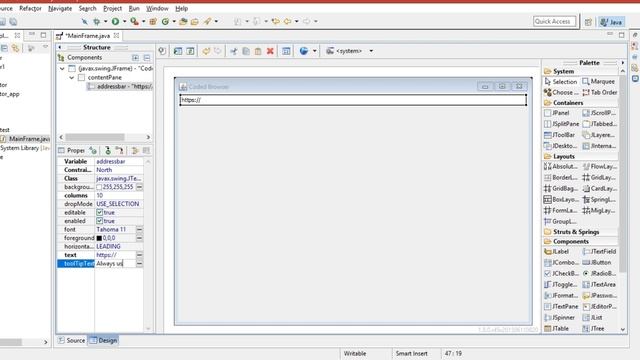The height and width of the screenshot is (360, 640).
Task: Collapse the contentPane tree node
Action: tap(71, 78)
